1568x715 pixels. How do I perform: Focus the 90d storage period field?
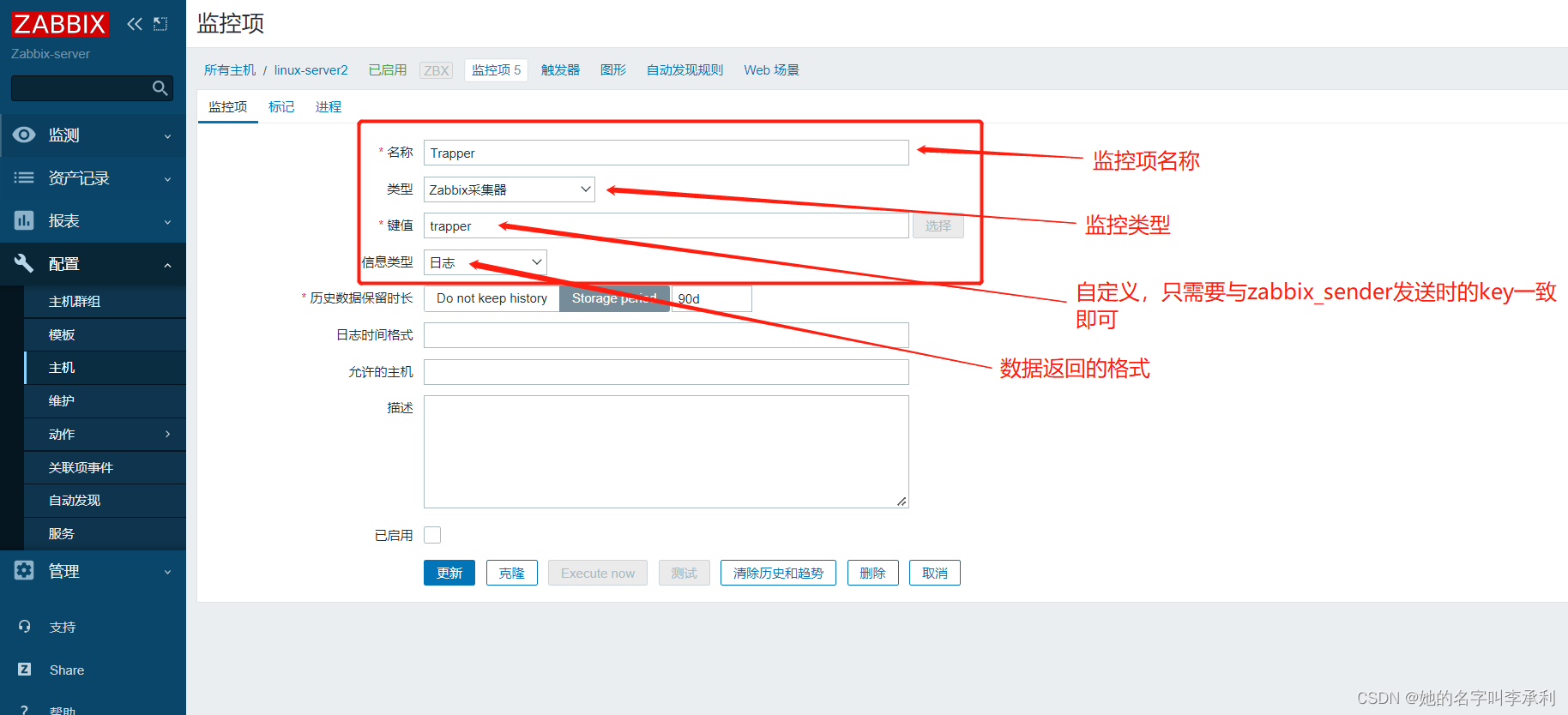[x=712, y=298]
